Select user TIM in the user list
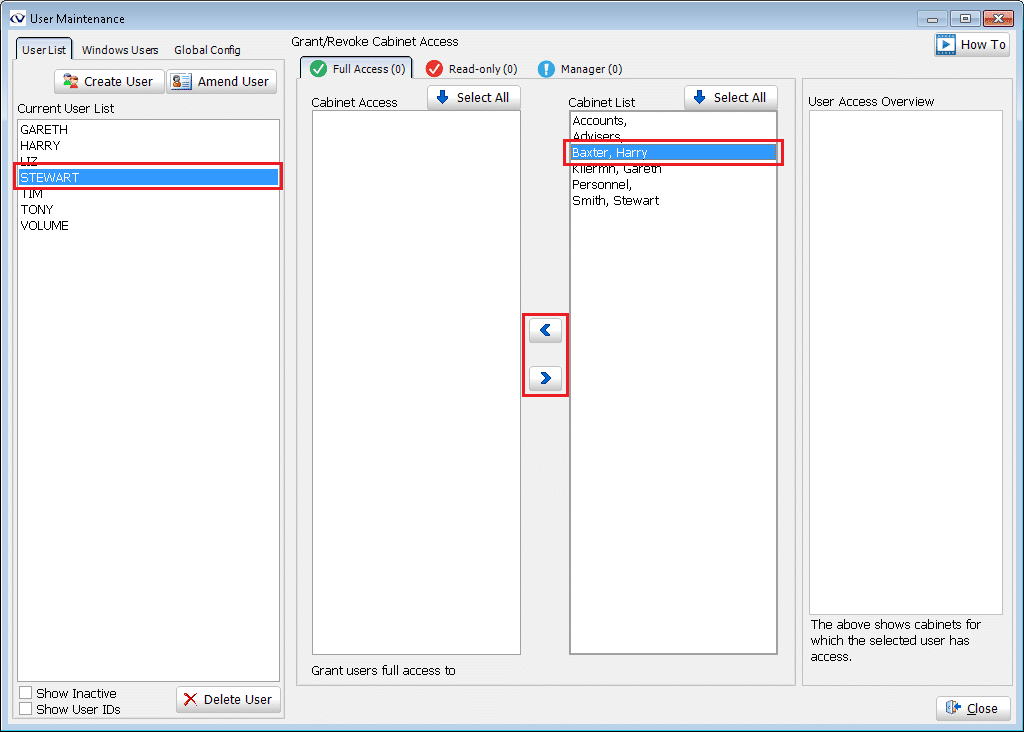Image resolution: width=1024 pixels, height=732 pixels. click(148, 194)
